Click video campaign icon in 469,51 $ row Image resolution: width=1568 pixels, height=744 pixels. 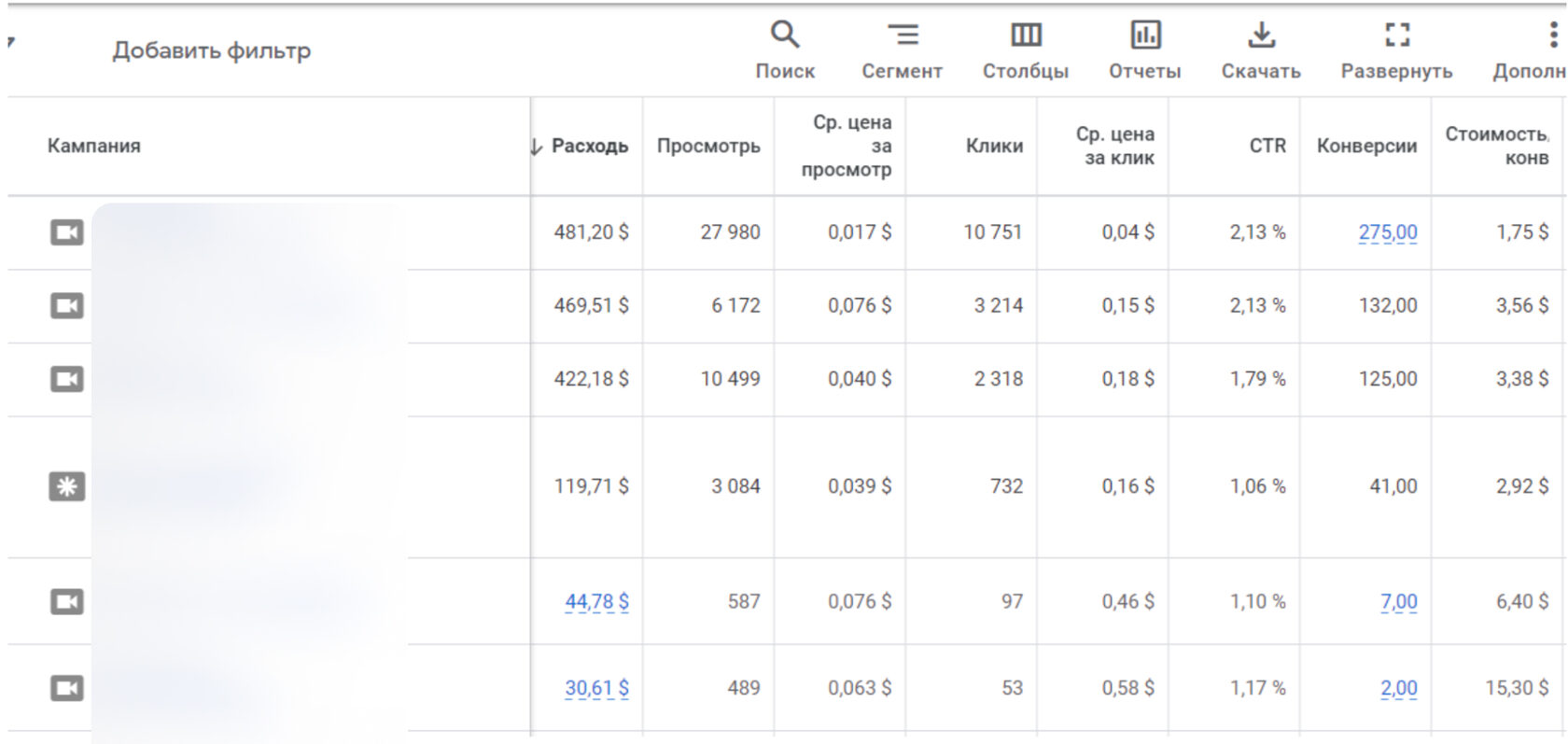pyautogui.click(x=67, y=305)
